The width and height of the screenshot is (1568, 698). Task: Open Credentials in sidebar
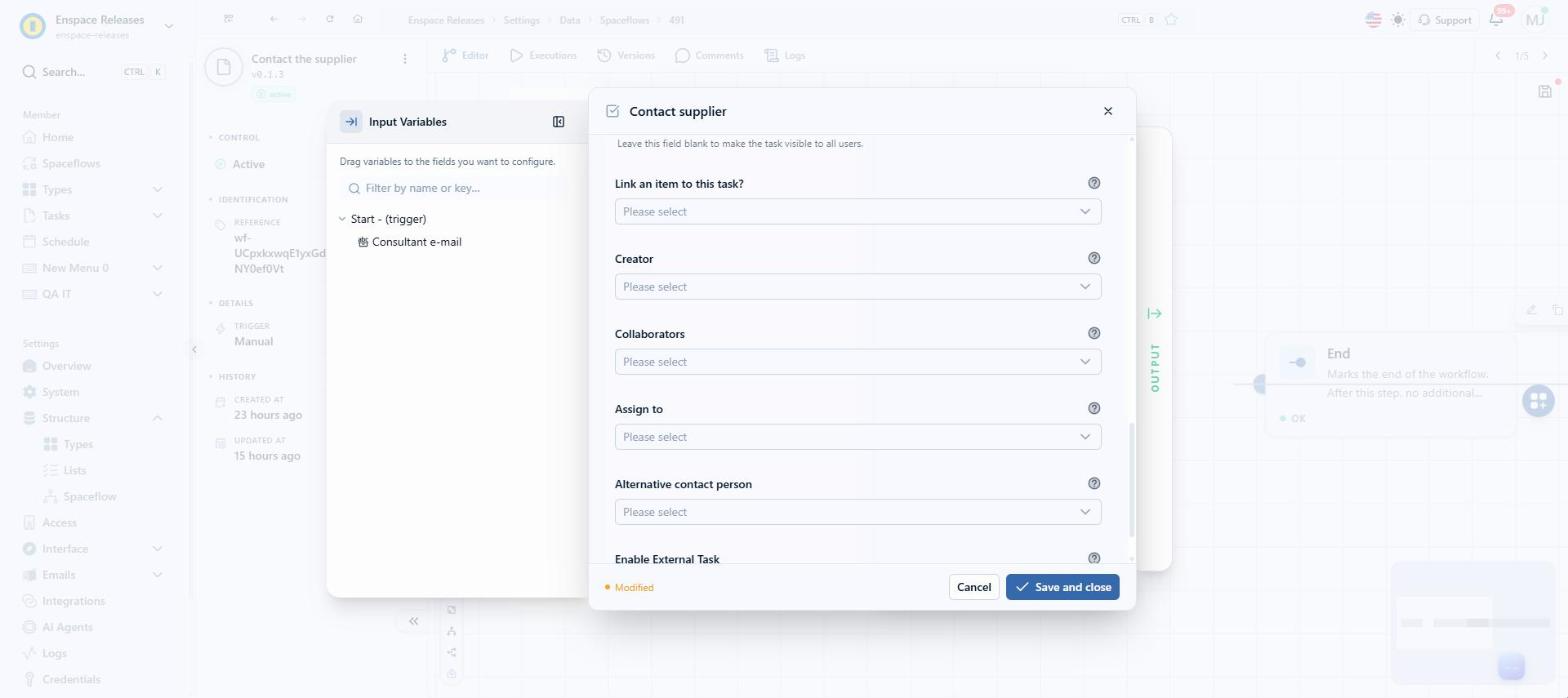coord(71,679)
